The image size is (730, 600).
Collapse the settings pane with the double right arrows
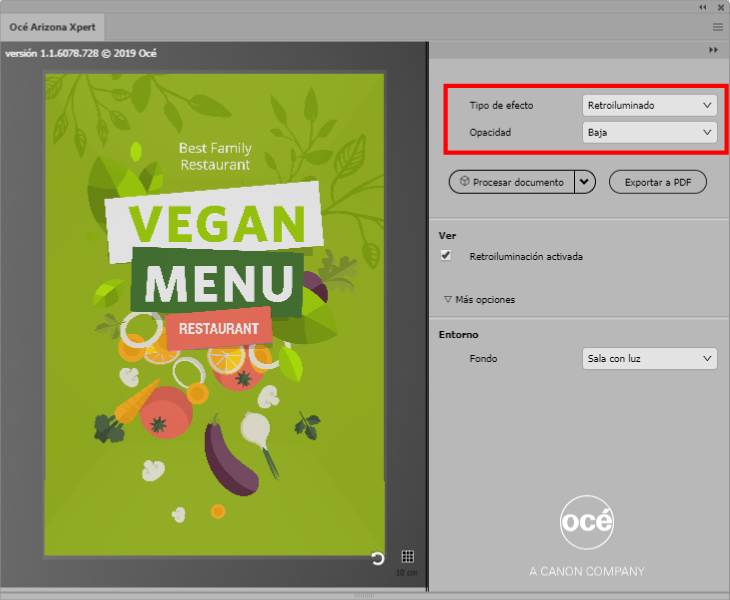[713, 50]
